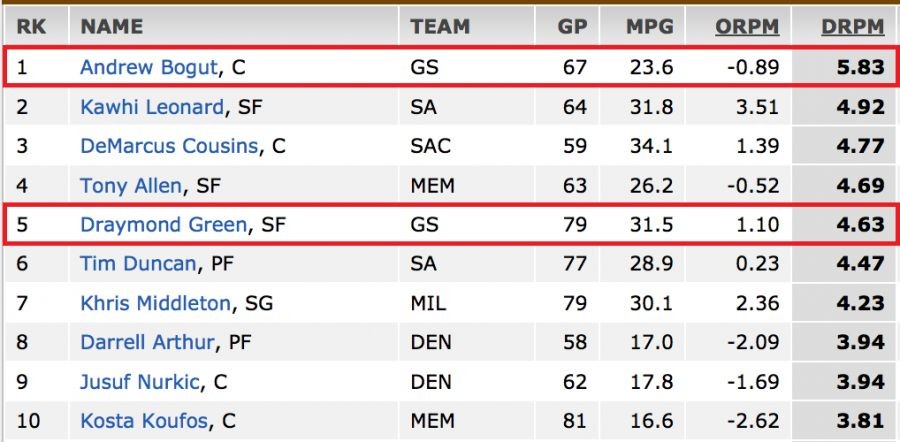Select the Tony Allen name link
This screenshot has width=900, height=442.
coord(131,185)
